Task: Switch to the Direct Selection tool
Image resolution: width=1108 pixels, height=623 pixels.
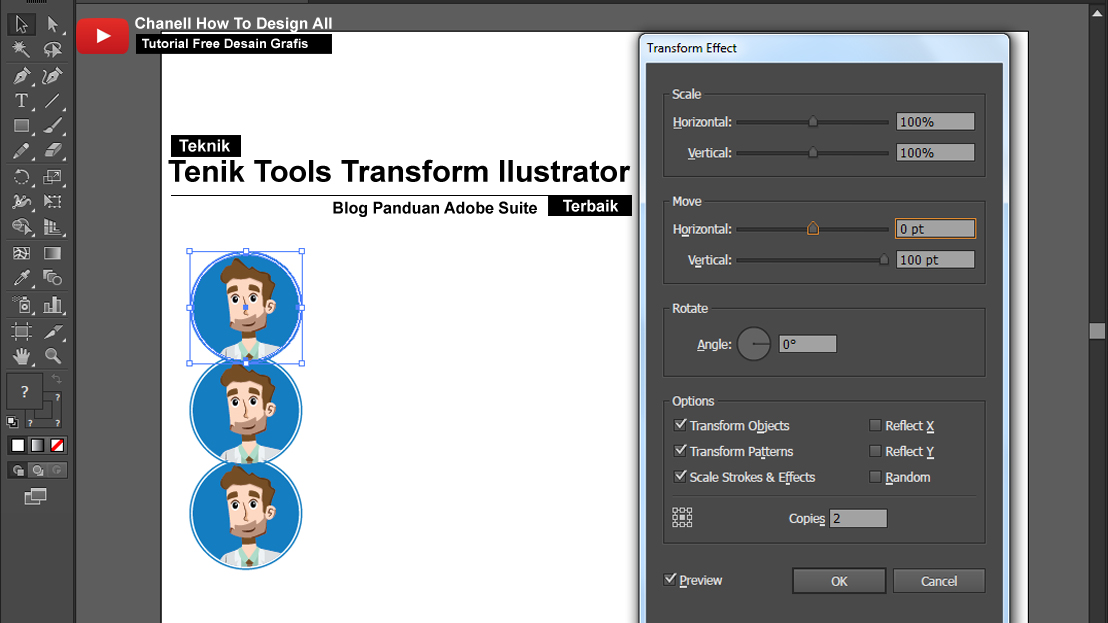Action: [x=53, y=25]
